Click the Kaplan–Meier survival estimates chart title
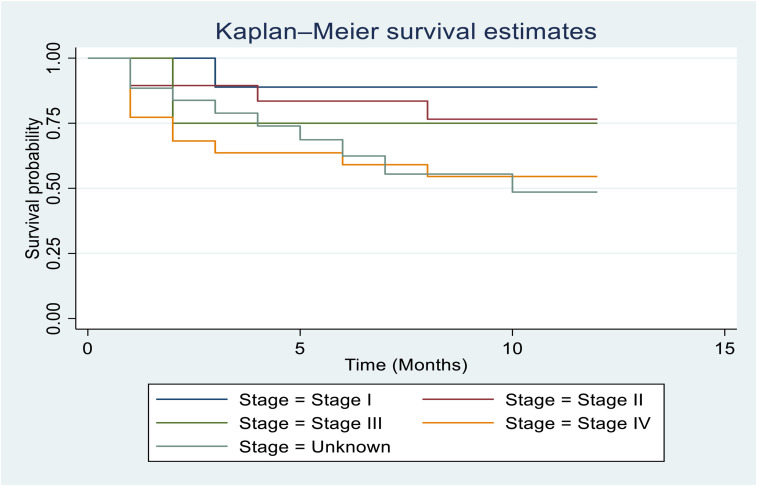 coord(412,31)
